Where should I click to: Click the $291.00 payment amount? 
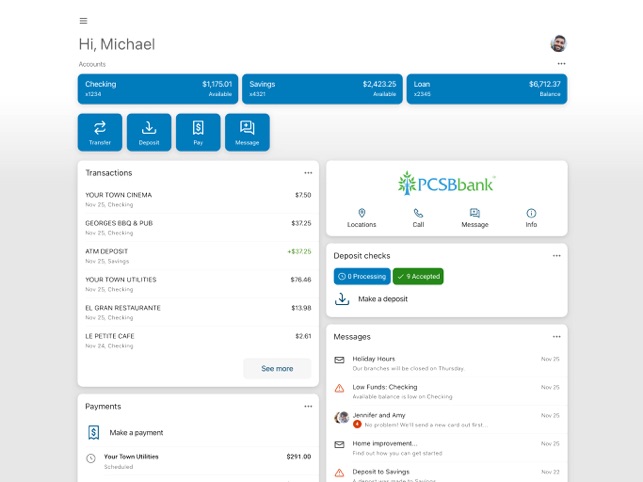pos(299,457)
